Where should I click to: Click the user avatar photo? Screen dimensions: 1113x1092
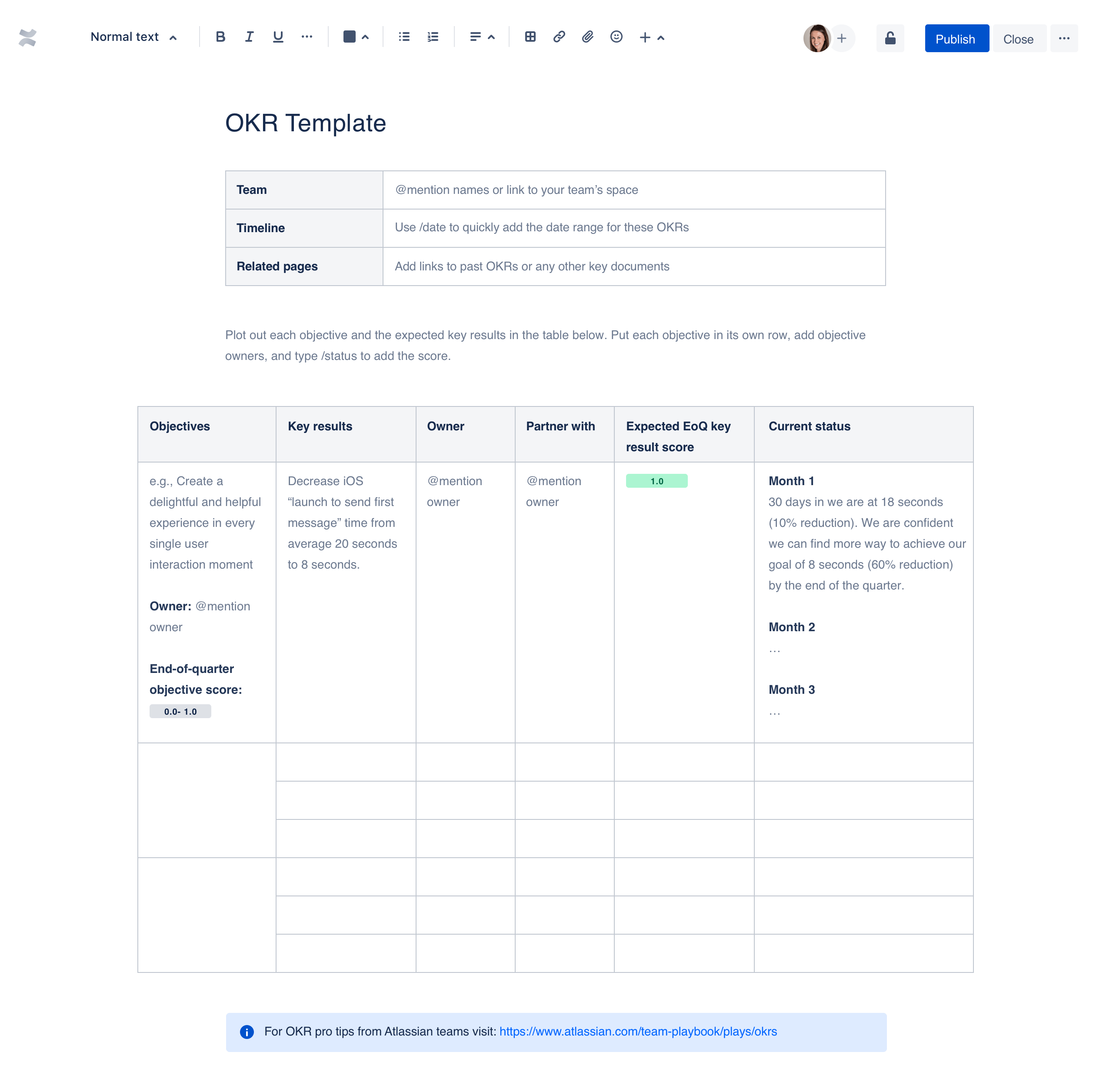pyautogui.click(x=817, y=38)
